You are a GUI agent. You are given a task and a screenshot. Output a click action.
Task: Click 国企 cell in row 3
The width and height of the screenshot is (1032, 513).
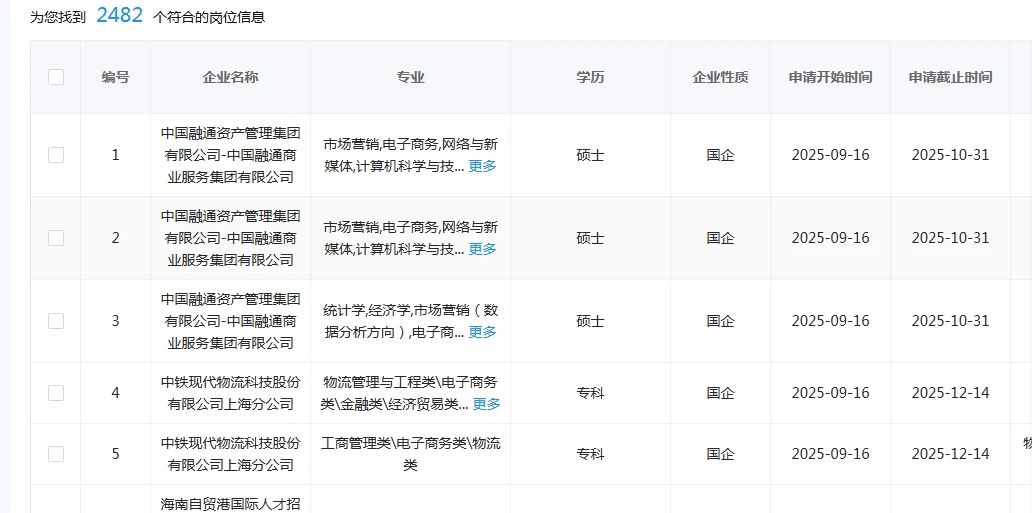(x=720, y=321)
